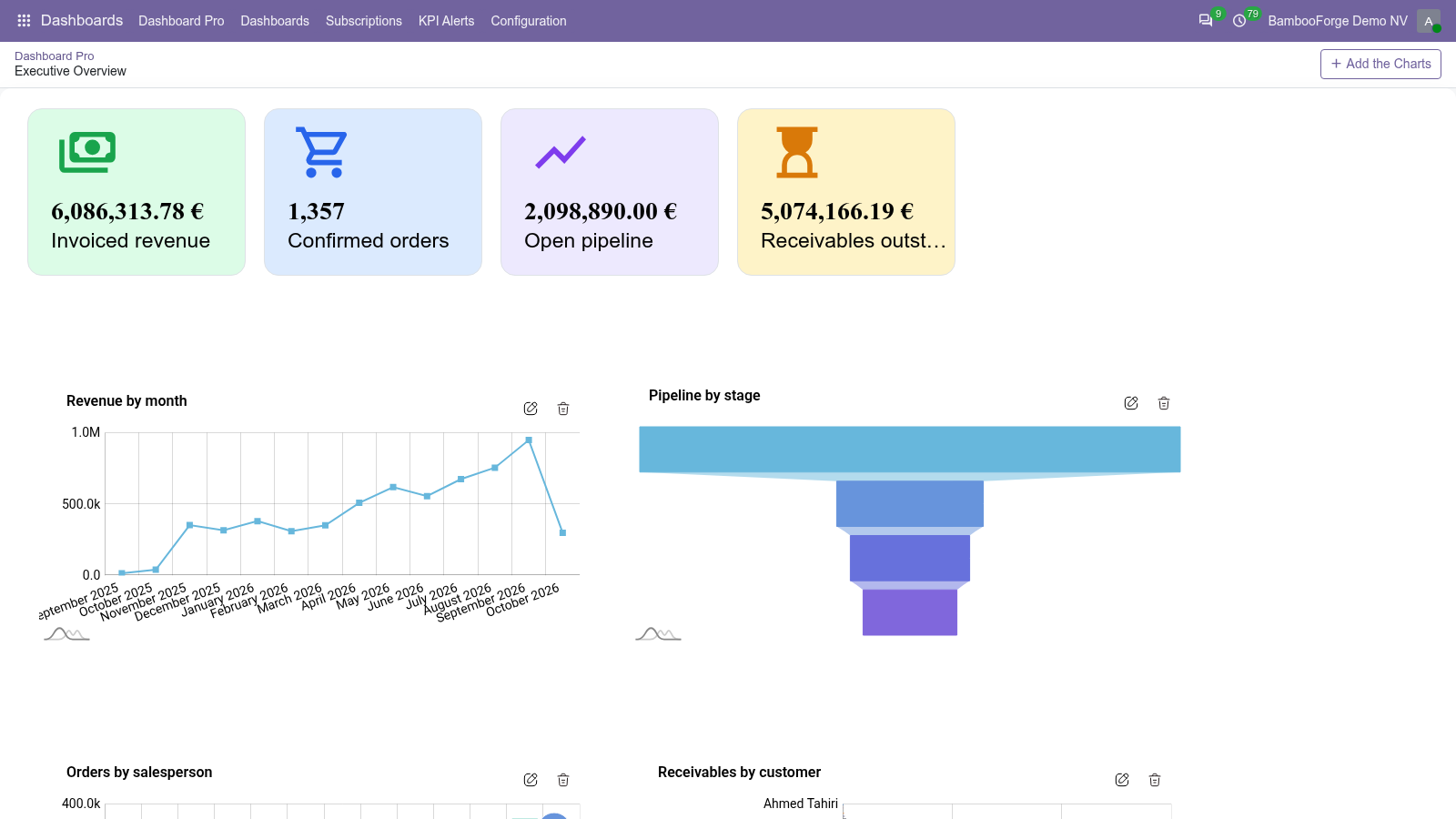Image resolution: width=1456 pixels, height=819 pixels.
Task: Delete the Receivables by customer chart
Action: point(1155,780)
